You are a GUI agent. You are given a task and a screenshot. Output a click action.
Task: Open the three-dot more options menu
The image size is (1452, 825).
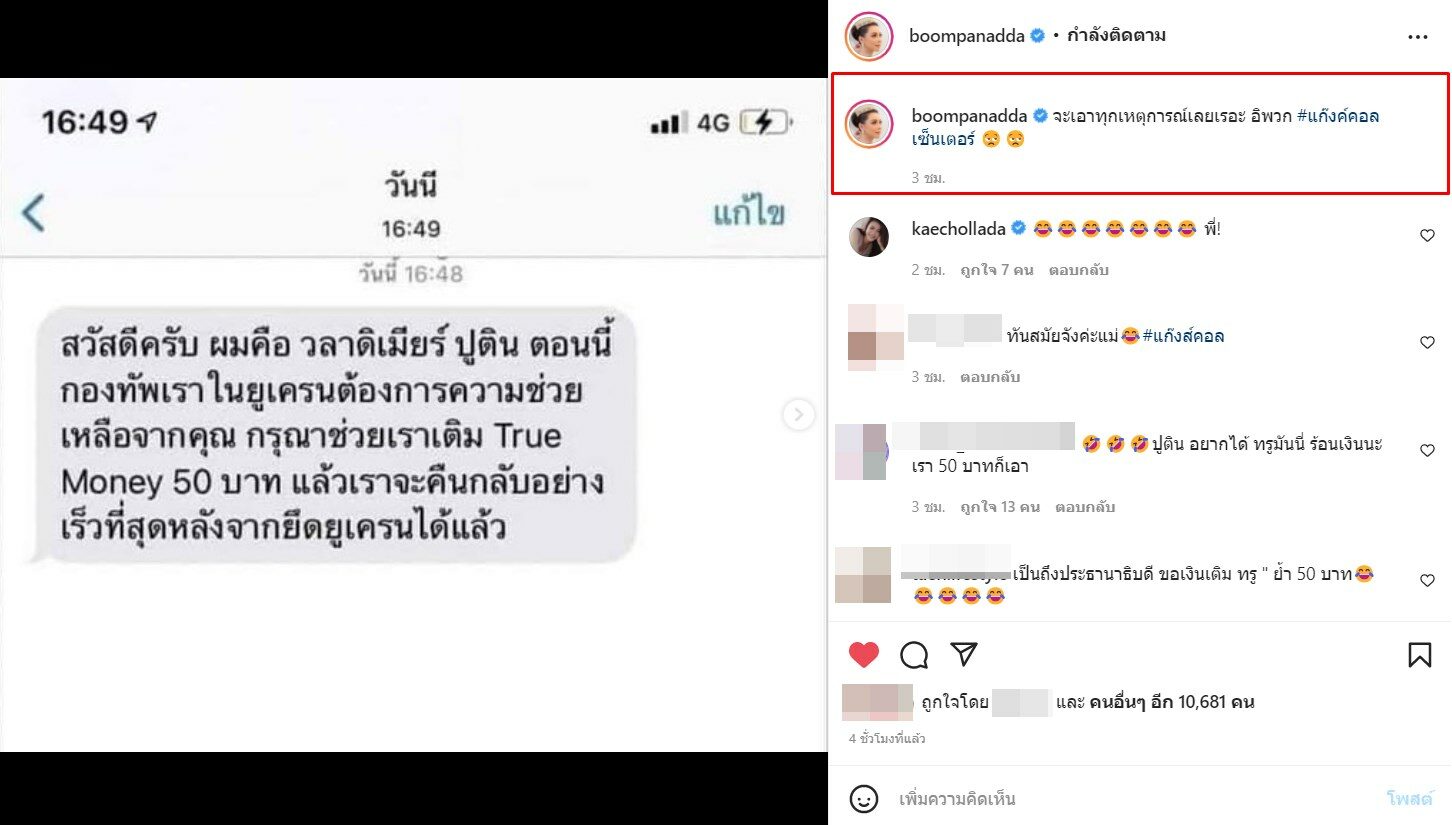coord(1418,36)
